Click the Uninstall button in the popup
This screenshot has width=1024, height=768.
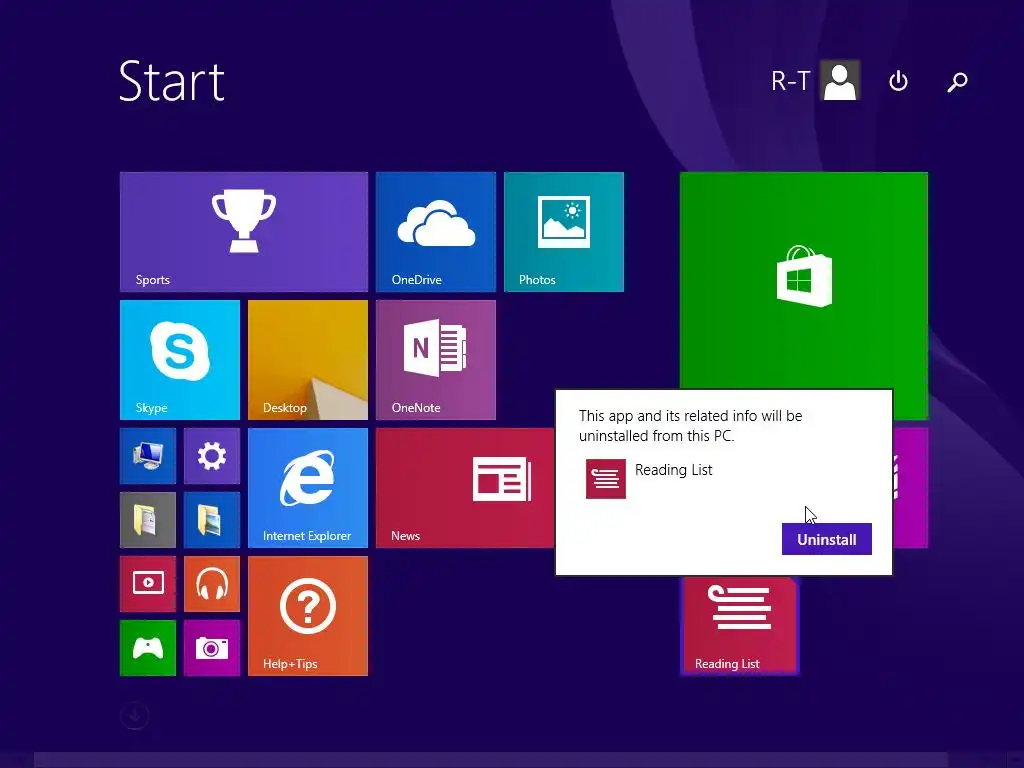(826, 539)
